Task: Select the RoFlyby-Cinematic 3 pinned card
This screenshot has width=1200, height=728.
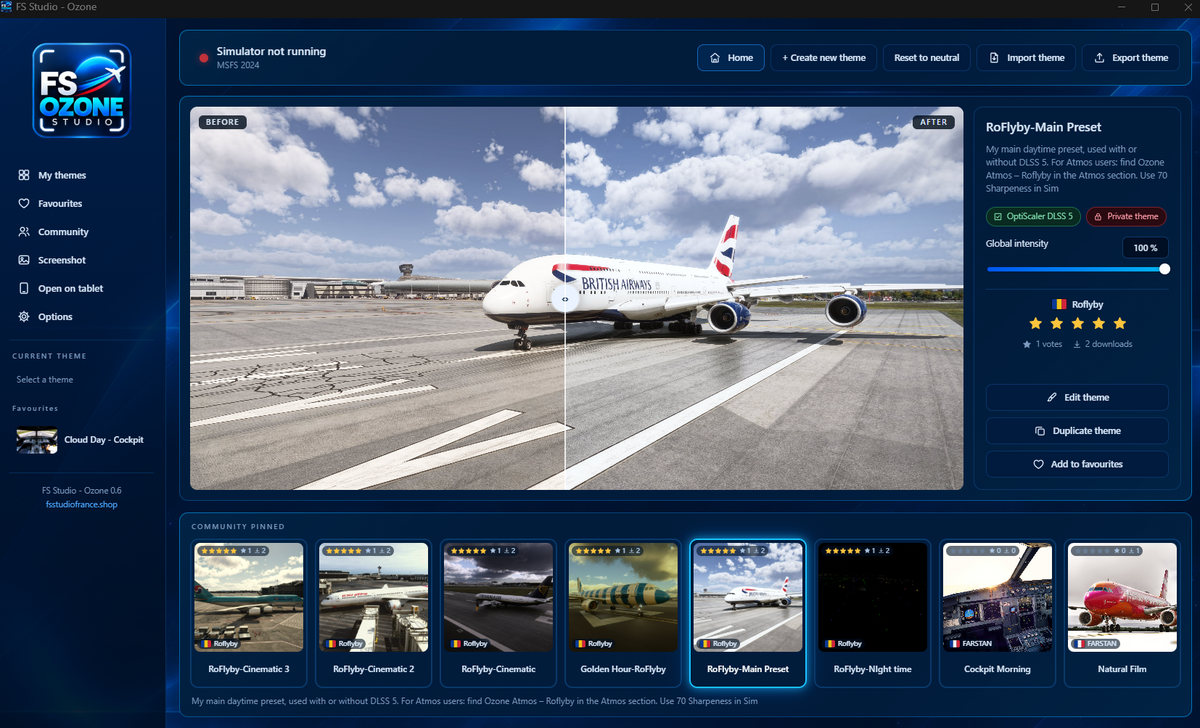Action: coord(249,614)
